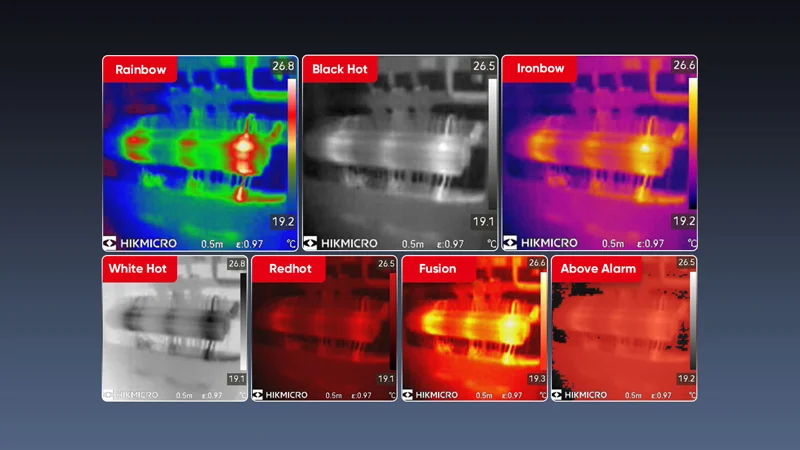Click the 26.5 max temperature in Black Hot image
Viewport: 800px width, 450px height.
484,66
